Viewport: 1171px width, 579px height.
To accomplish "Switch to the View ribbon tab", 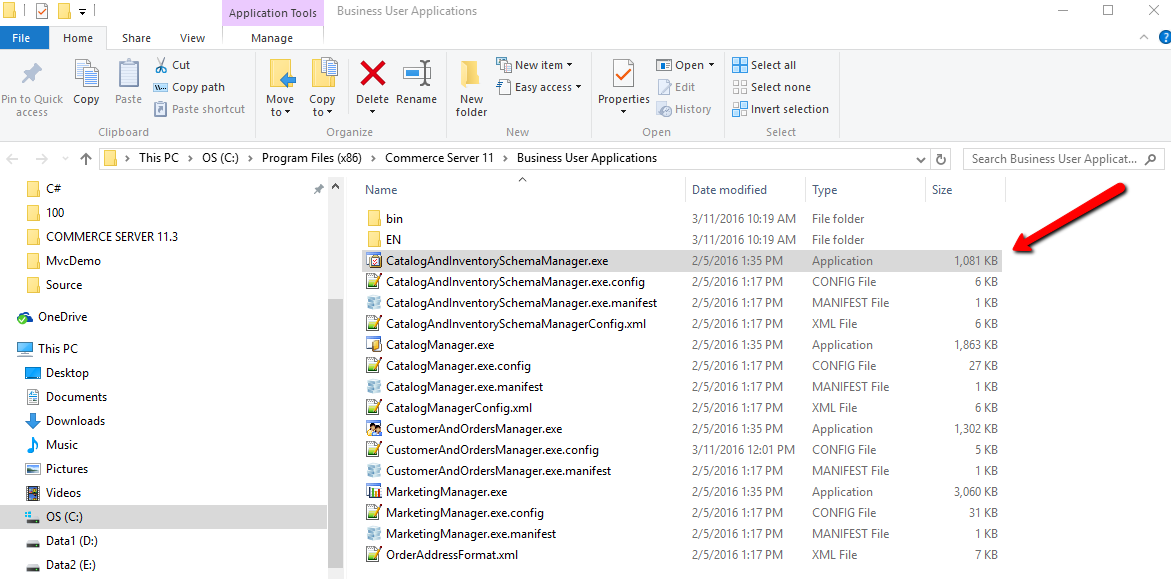I will click(192, 38).
